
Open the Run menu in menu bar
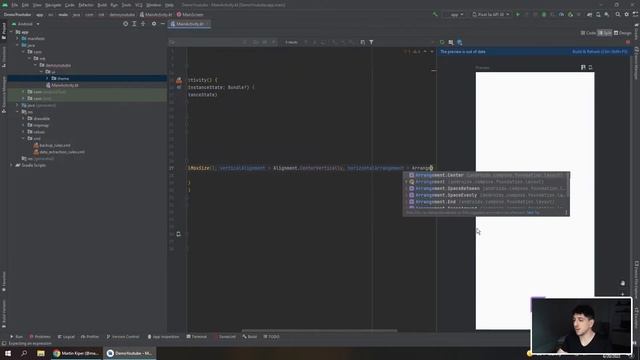click(114, 5)
